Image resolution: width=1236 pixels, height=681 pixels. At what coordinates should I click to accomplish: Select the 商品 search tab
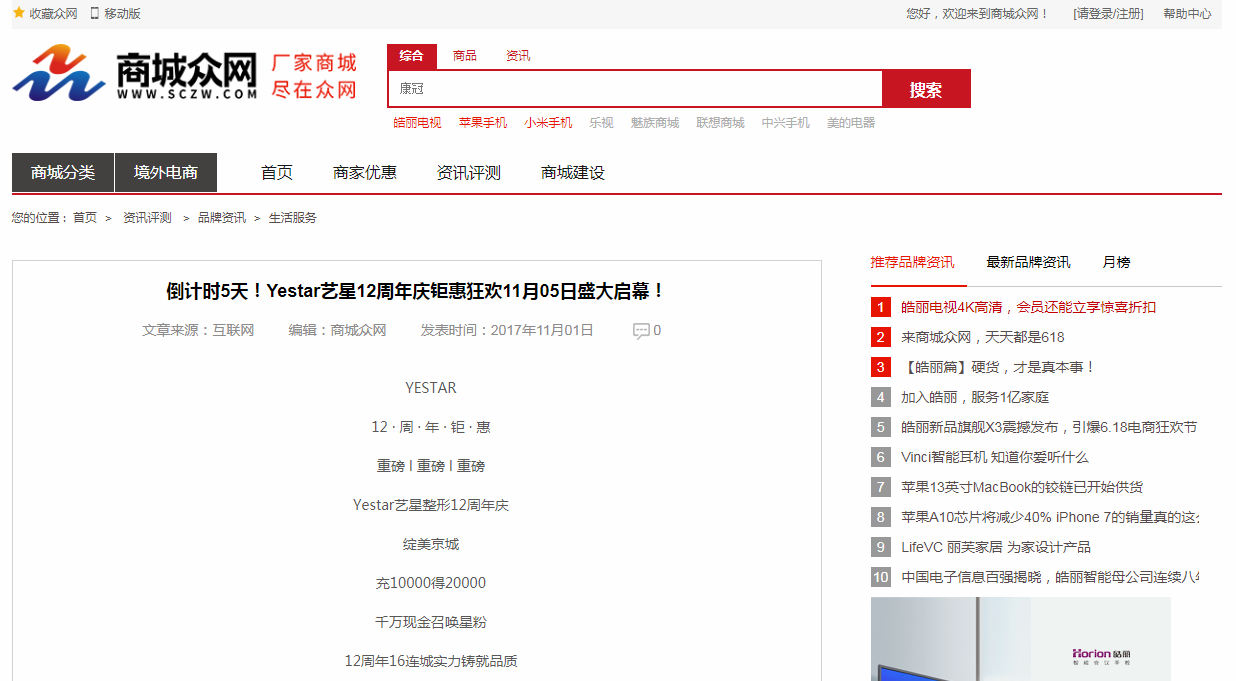click(x=465, y=56)
